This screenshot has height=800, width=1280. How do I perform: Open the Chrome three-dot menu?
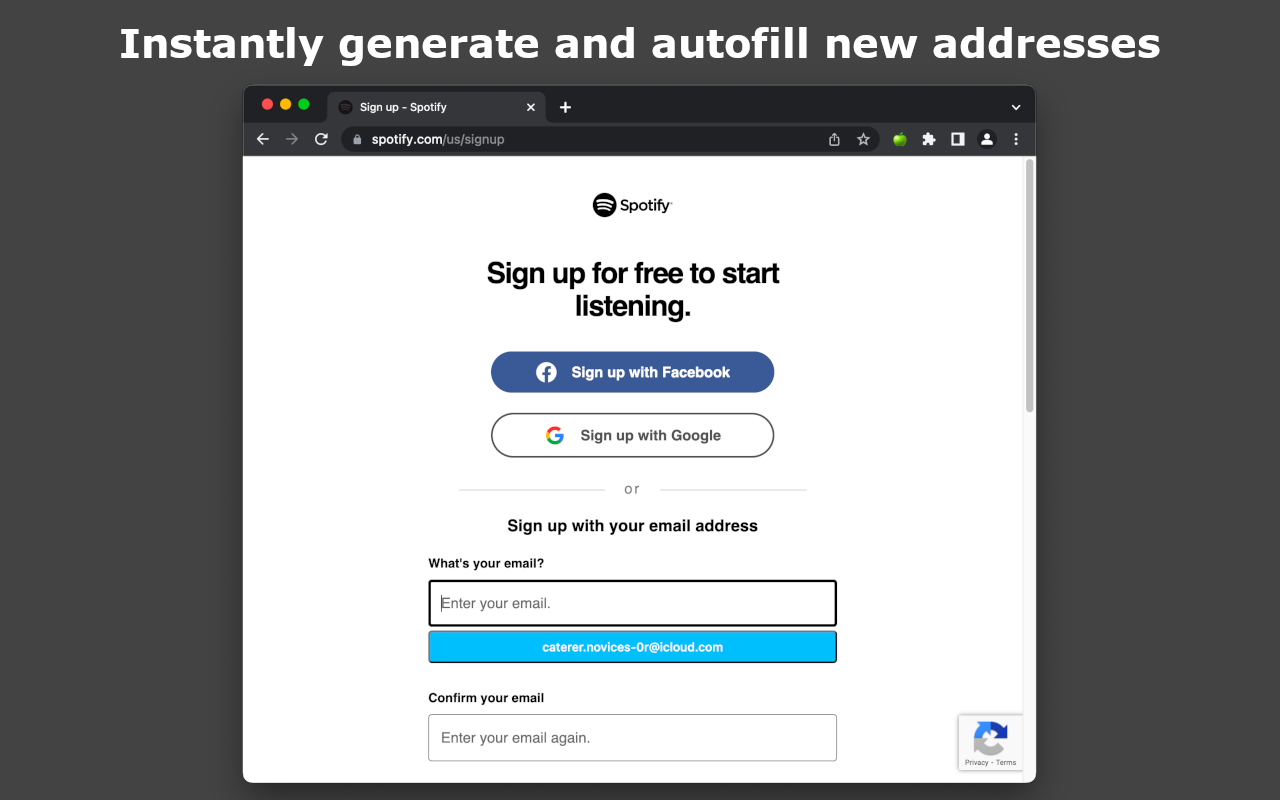point(1016,139)
